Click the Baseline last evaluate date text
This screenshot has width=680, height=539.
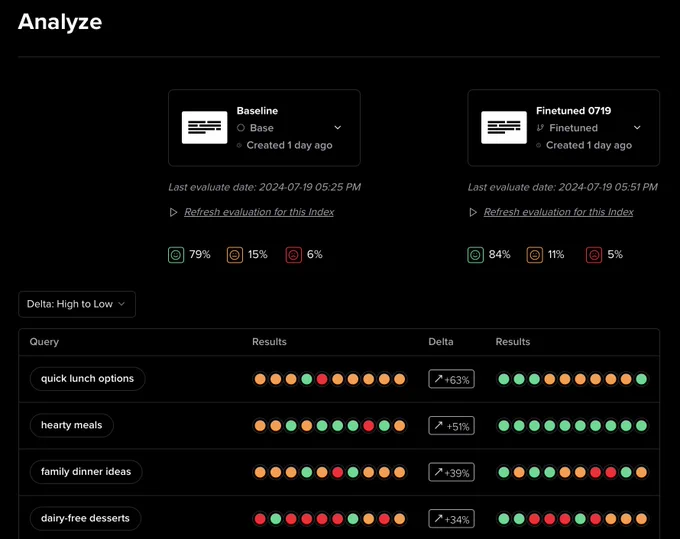pyautogui.click(x=265, y=187)
